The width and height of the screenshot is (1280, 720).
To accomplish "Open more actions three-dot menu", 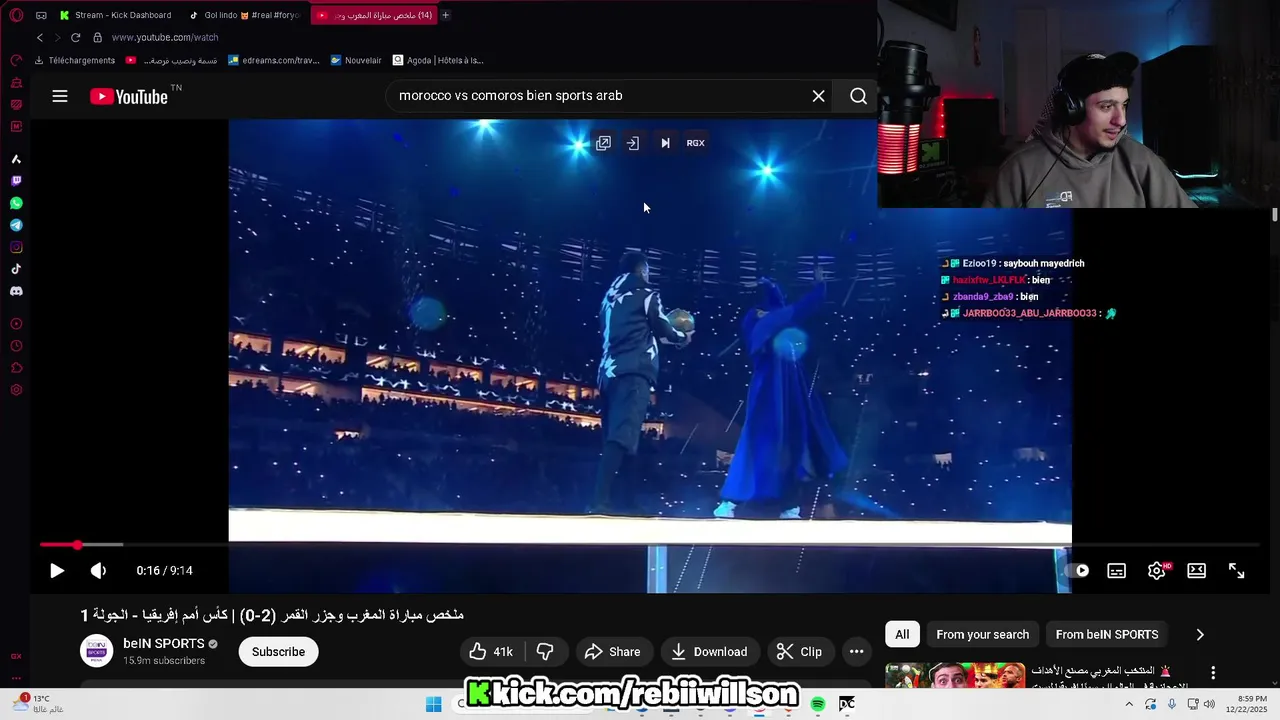I will point(856,651).
